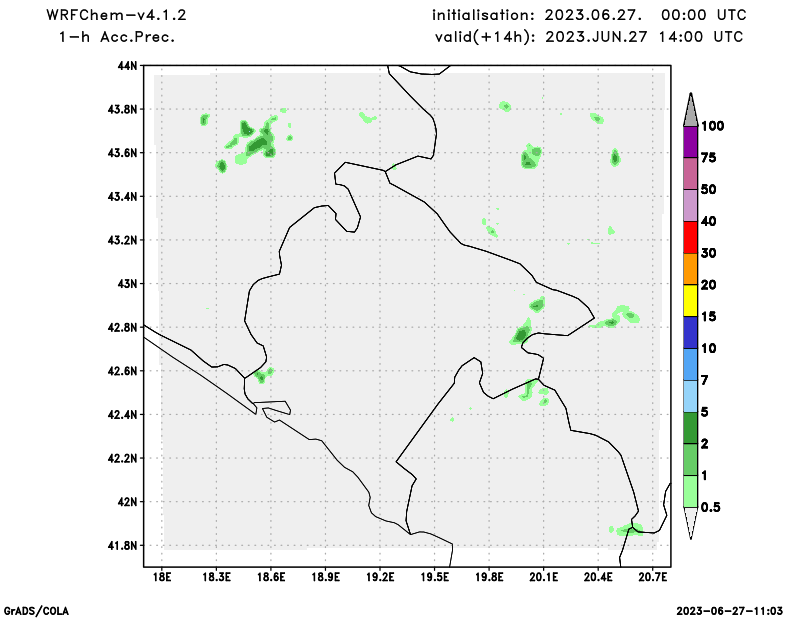Image resolution: width=800 pixels, height=618 pixels.
Task: Click the 18.6E longitude label
Action: [x=271, y=577]
